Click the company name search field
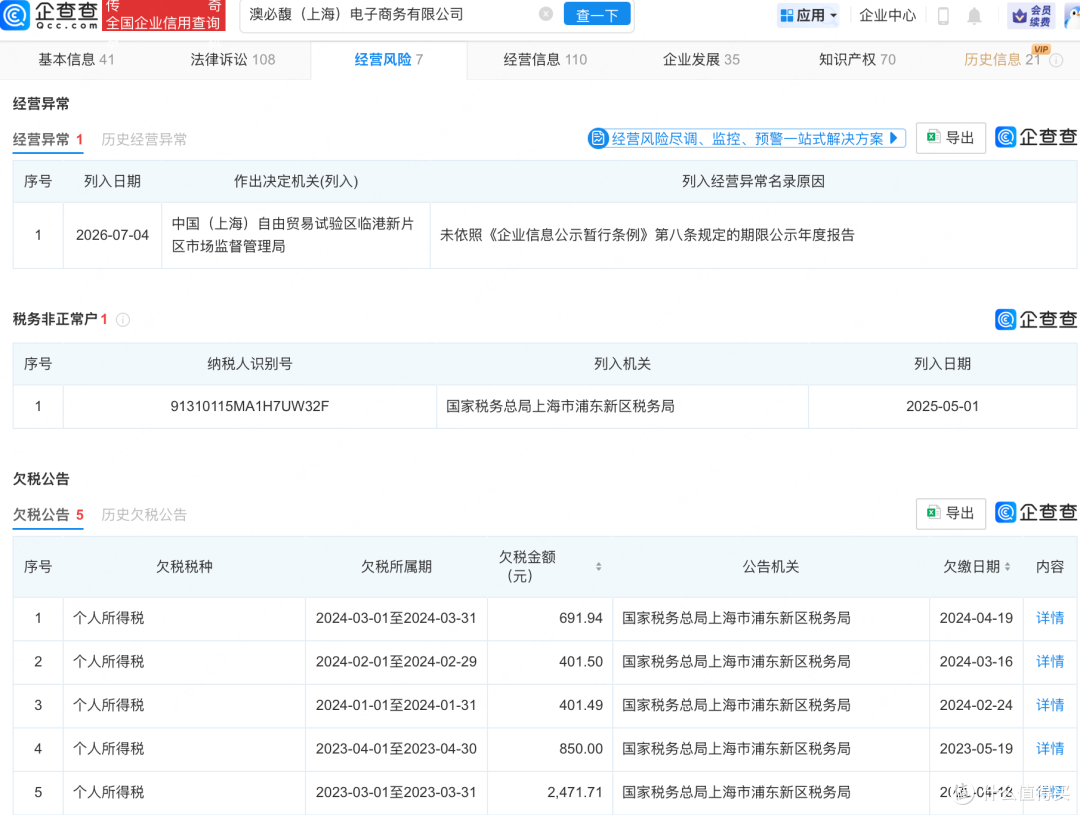 pos(393,14)
